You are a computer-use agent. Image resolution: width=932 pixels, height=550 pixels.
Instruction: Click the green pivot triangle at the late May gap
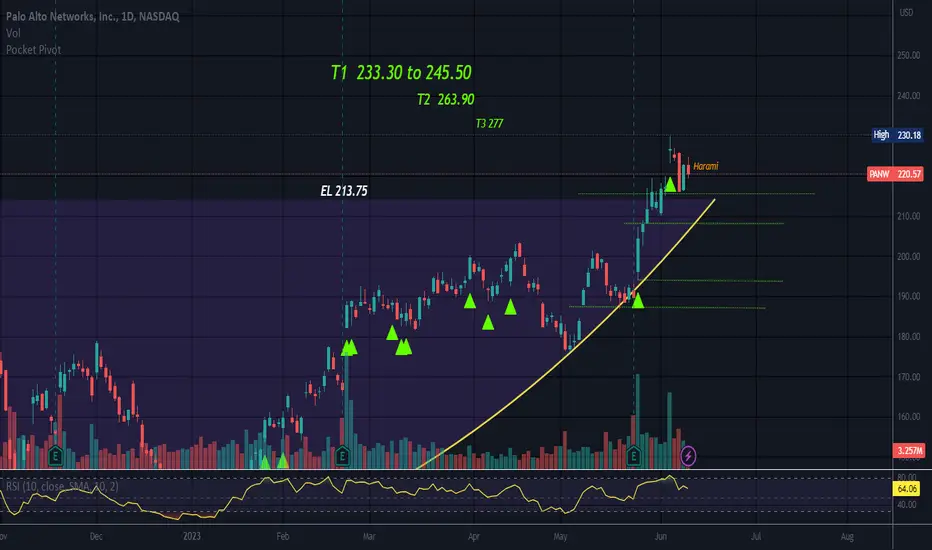pyautogui.click(x=638, y=301)
